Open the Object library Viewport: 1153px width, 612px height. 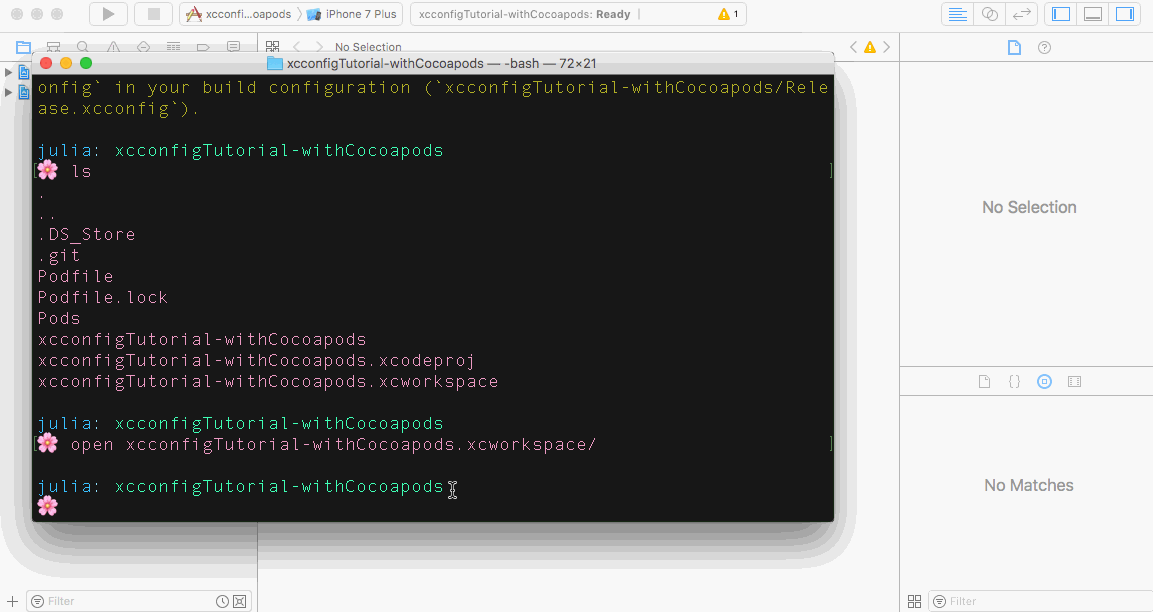1044,381
